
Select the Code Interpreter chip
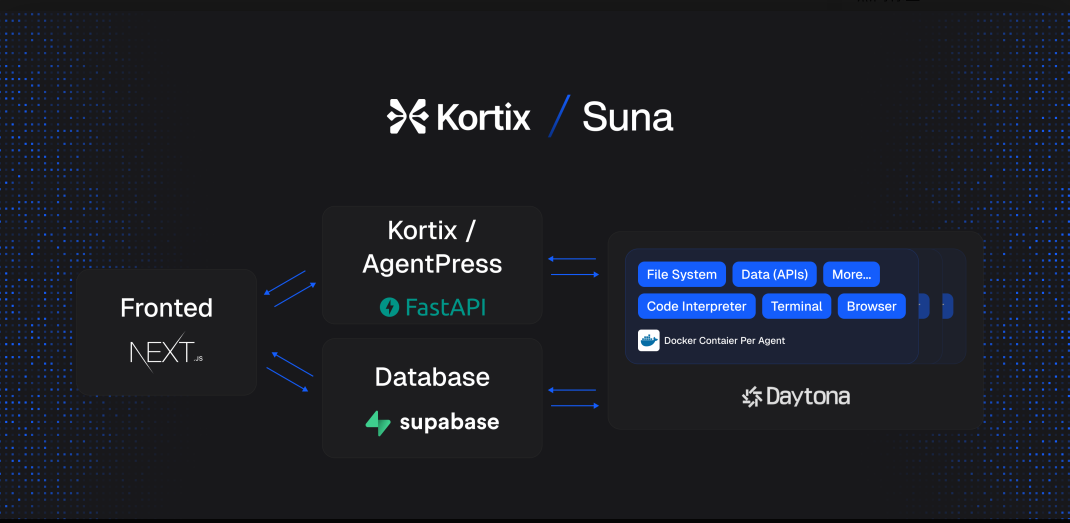(697, 306)
